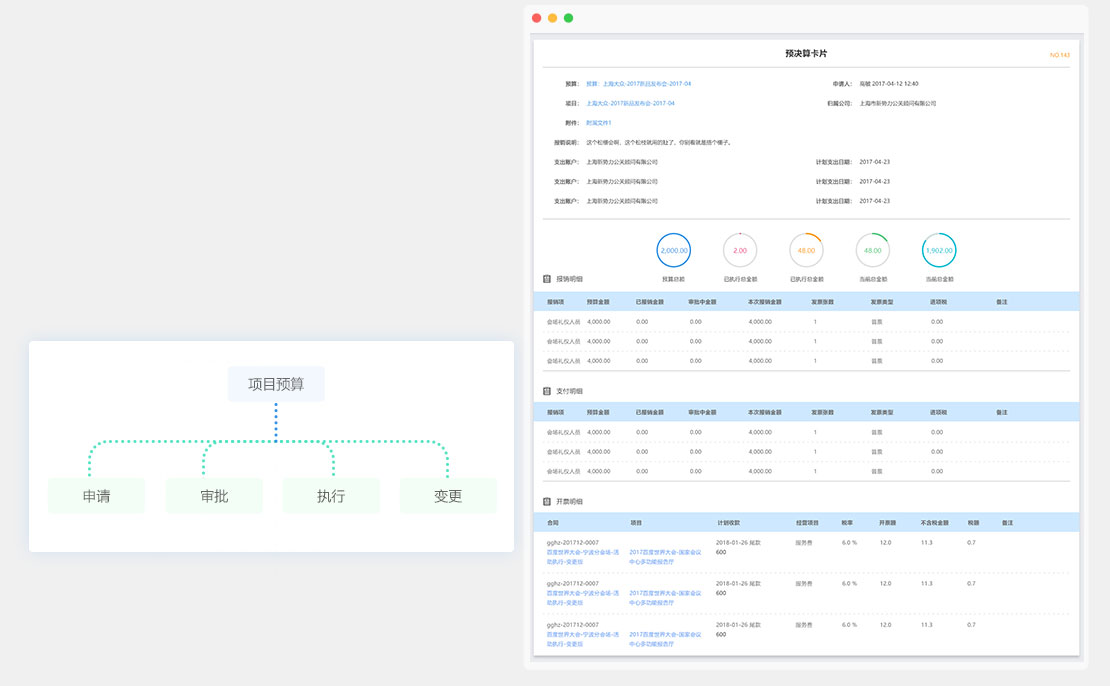Click the pink 2.00 progress ring

click(x=740, y=250)
